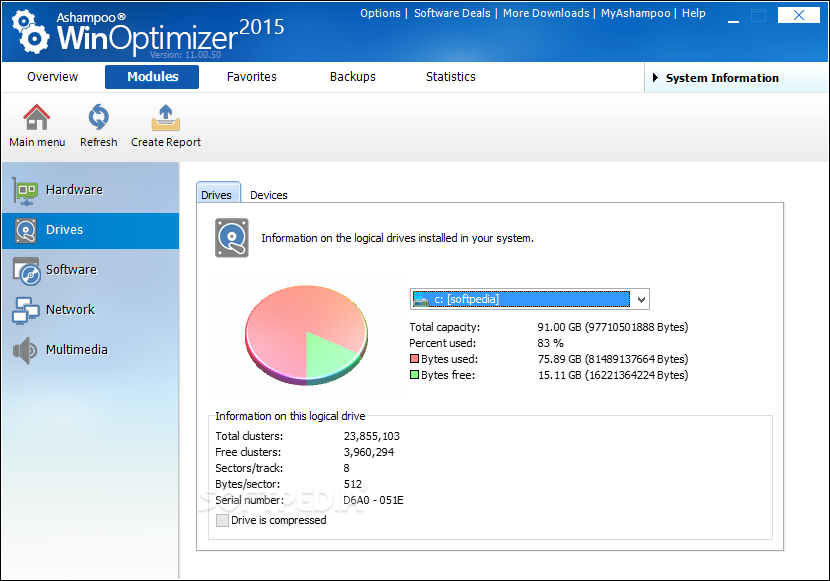Screen dimensions: 830x581
Task: Open the Favorites tab
Action: (x=251, y=77)
